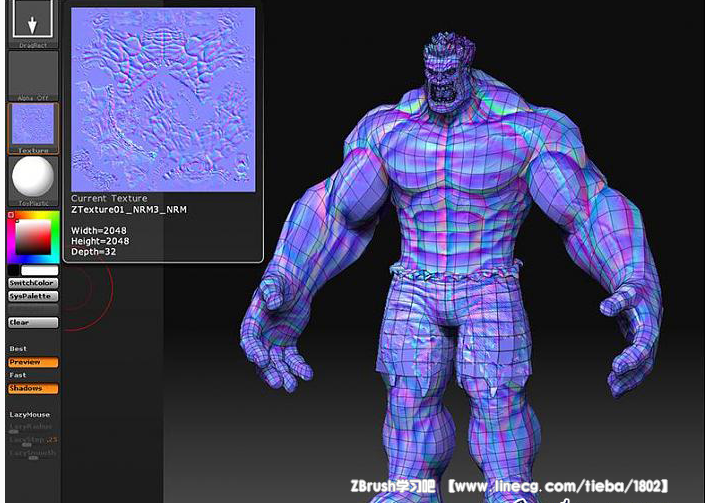Click the Clear button

point(33,323)
